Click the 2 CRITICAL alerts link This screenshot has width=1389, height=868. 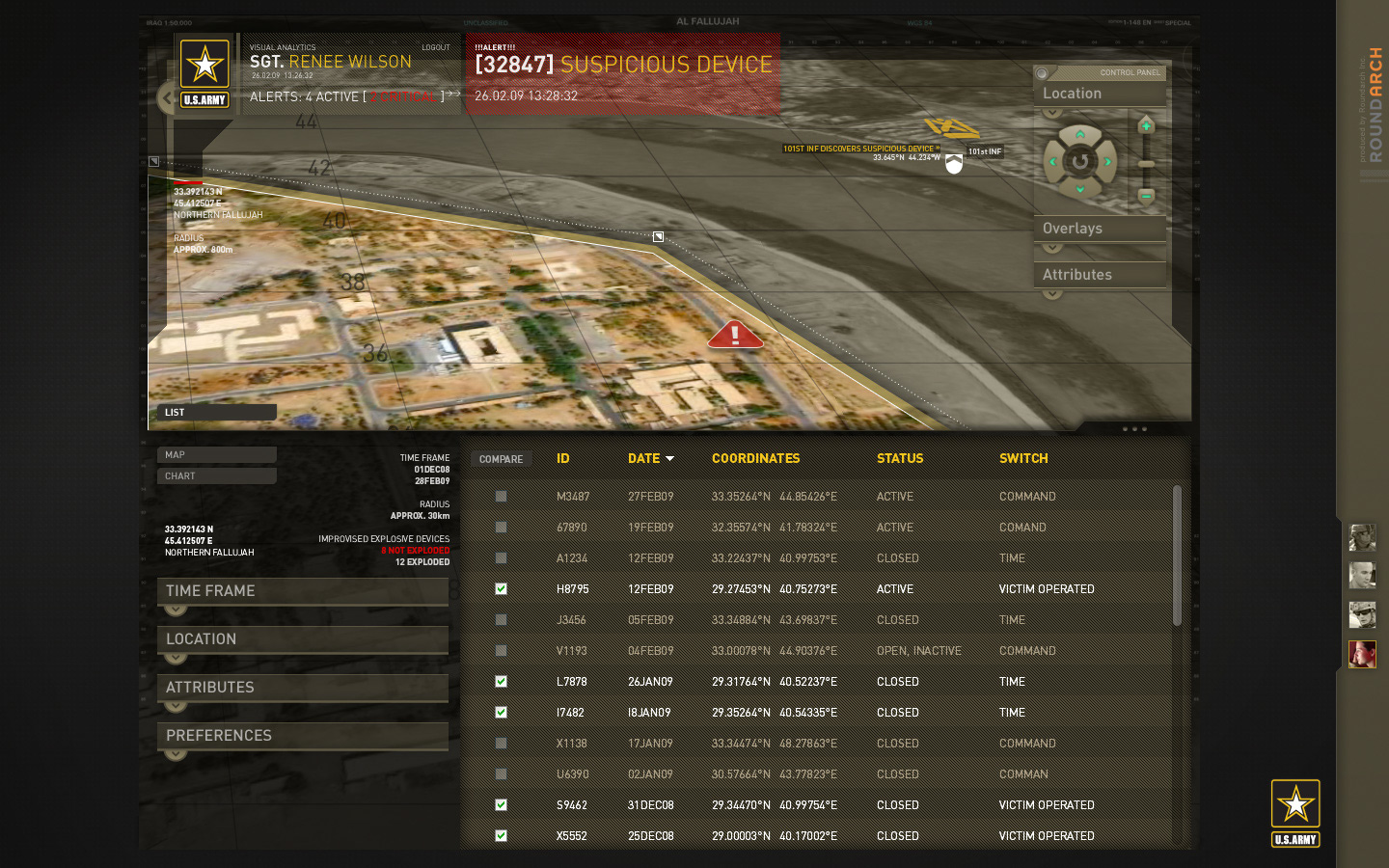(404, 96)
